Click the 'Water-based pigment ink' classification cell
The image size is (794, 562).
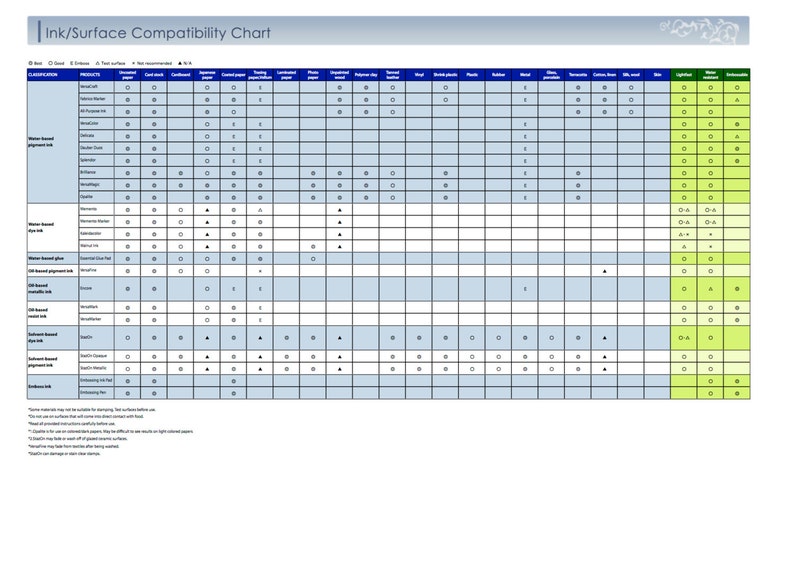pyautogui.click(x=53, y=142)
